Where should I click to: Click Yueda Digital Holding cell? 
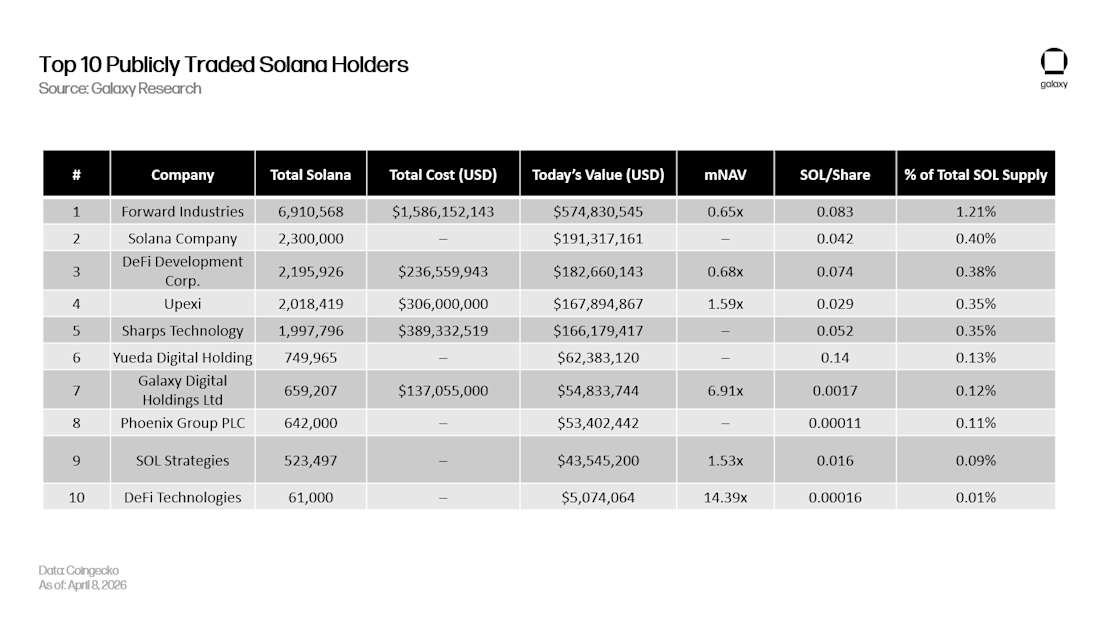tap(182, 357)
